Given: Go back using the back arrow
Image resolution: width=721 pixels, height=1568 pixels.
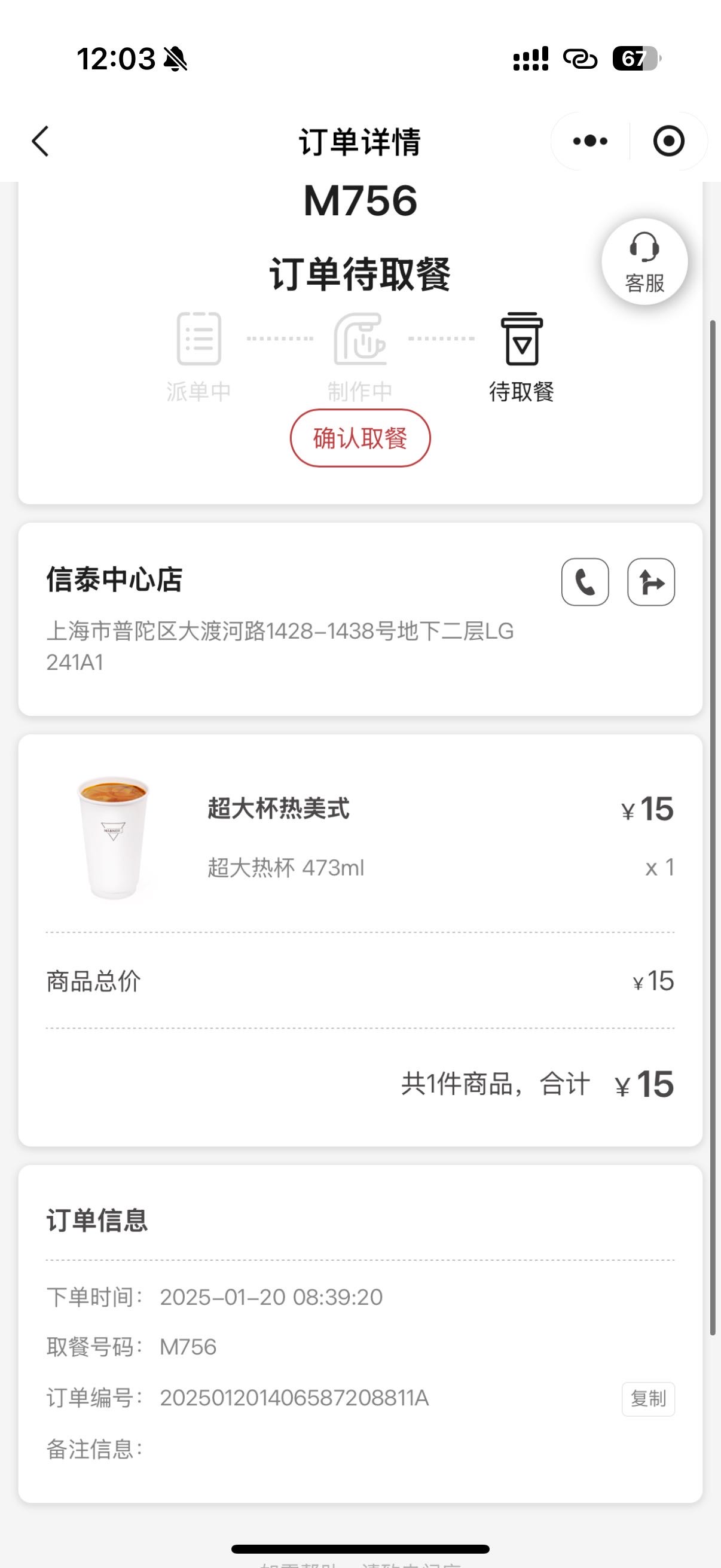Looking at the screenshot, I should [x=40, y=142].
